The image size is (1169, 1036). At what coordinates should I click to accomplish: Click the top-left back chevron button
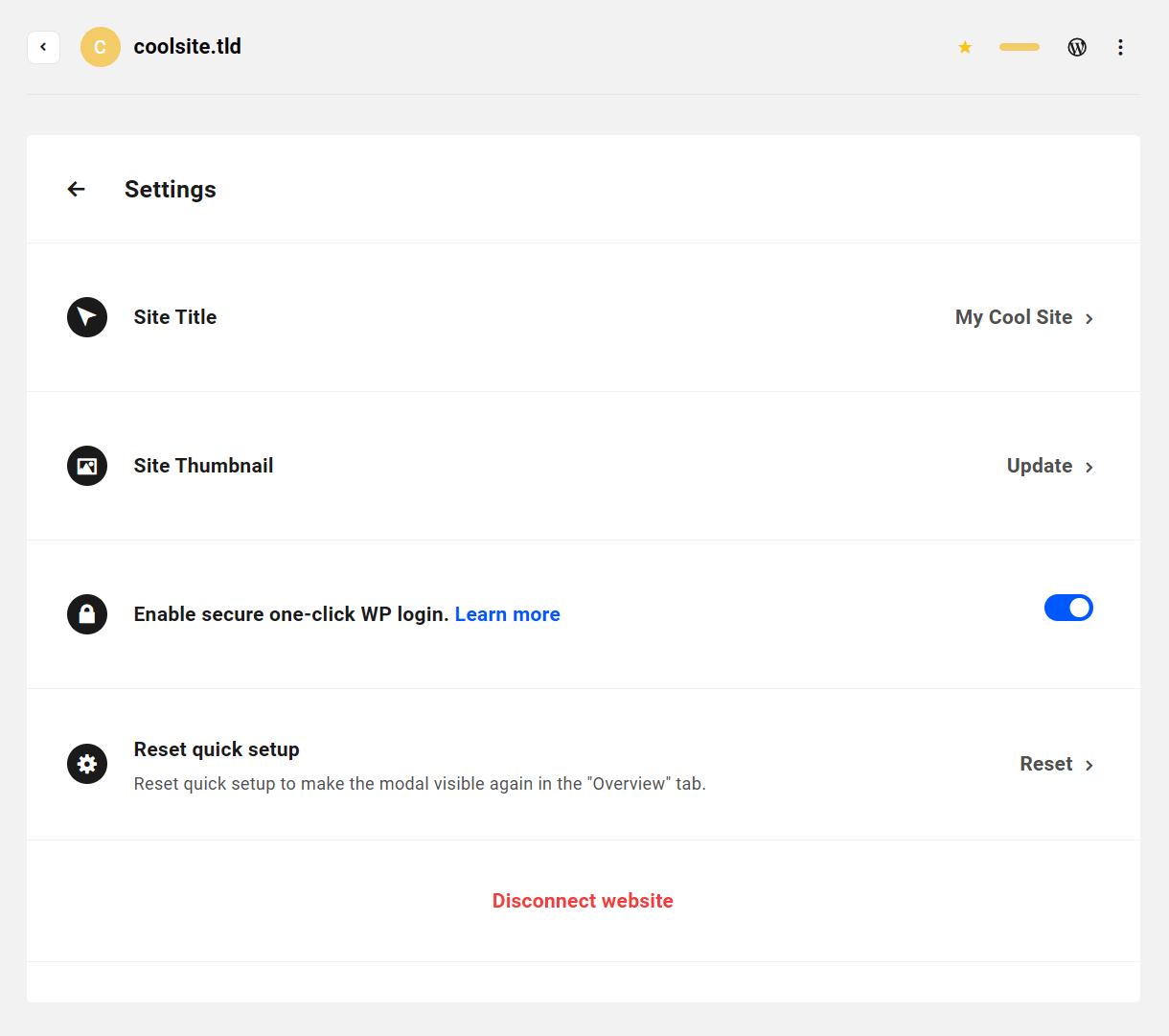point(43,47)
